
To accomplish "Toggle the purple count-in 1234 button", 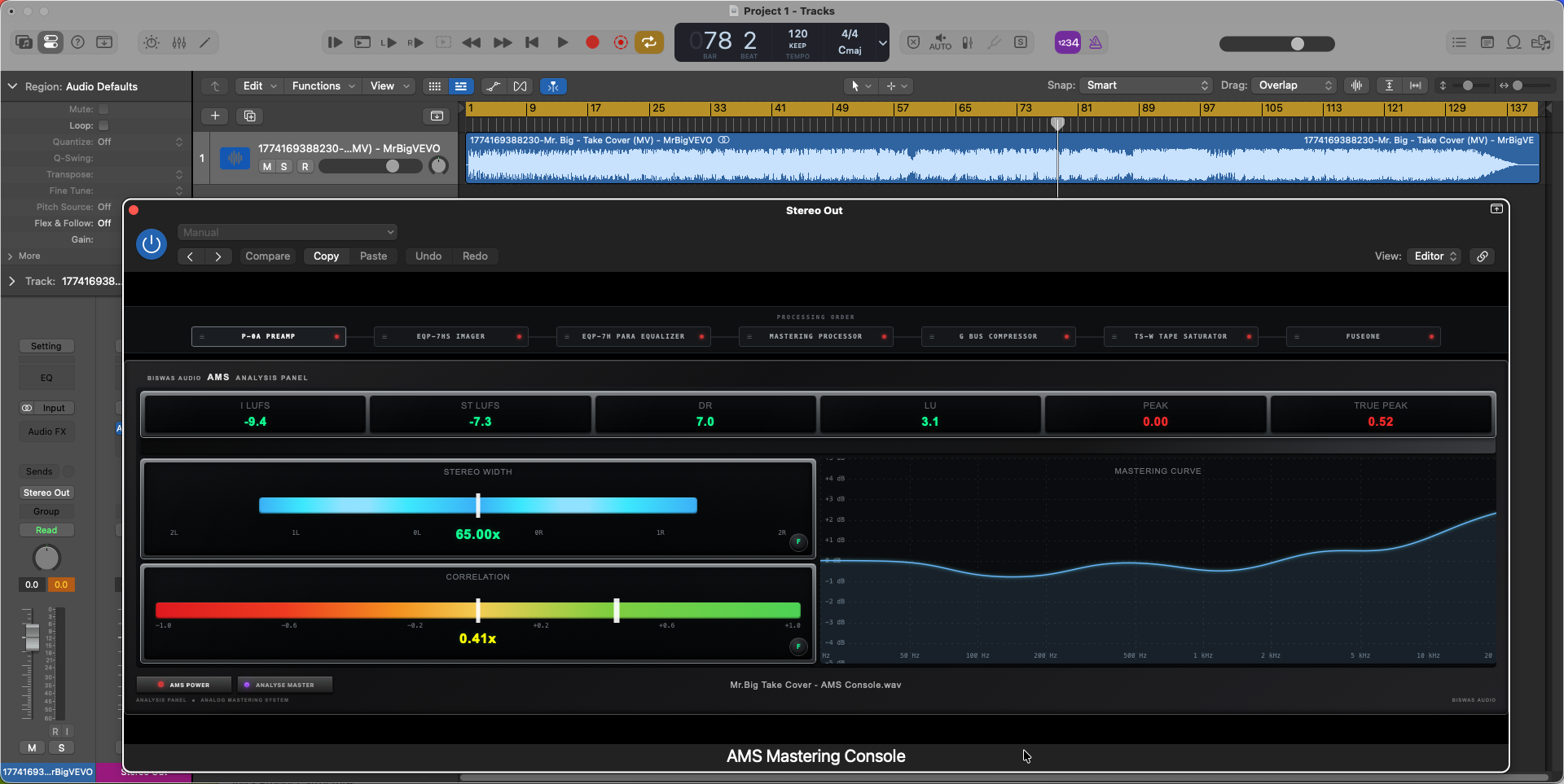I will click(1068, 42).
